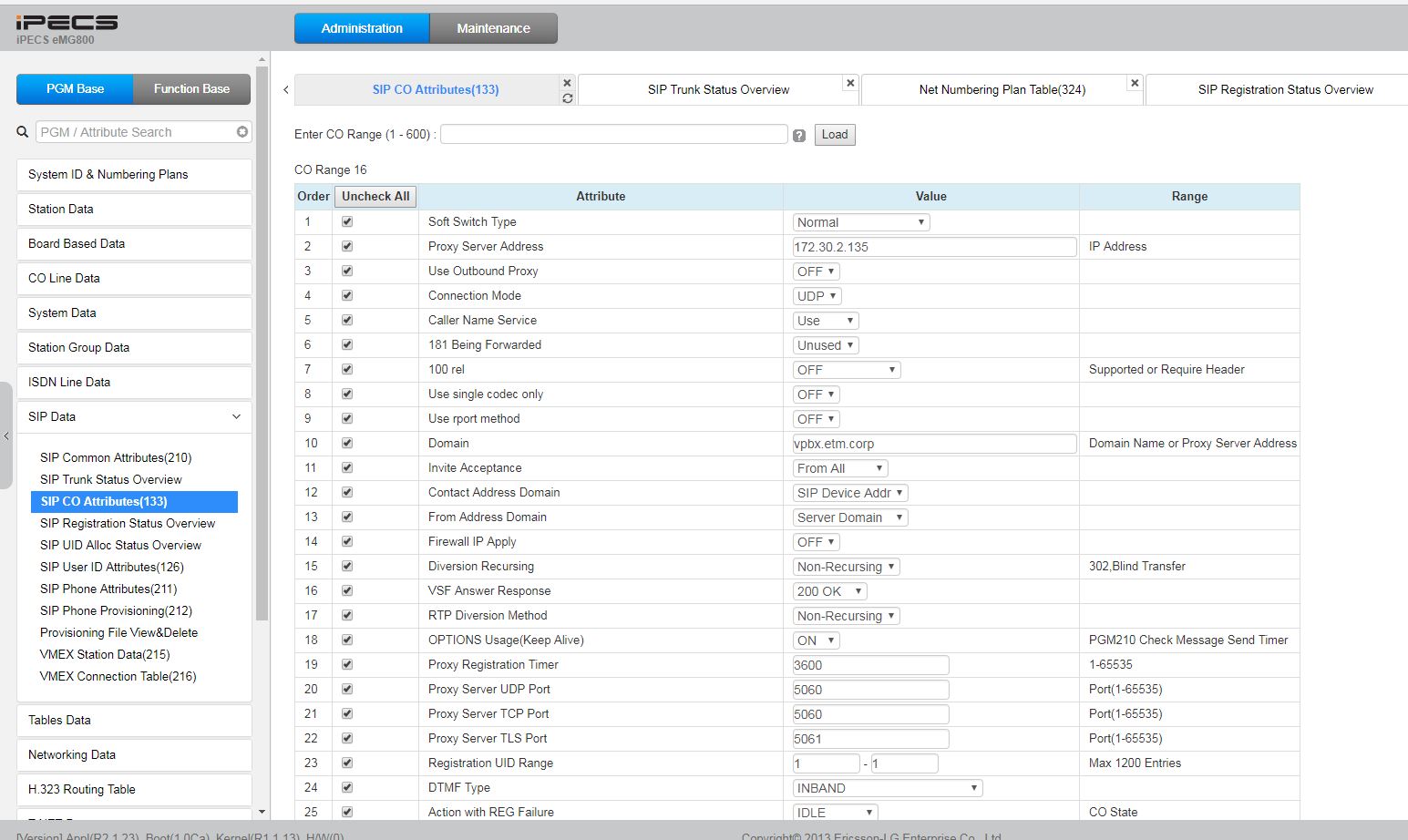
Task: Toggle the Domain attribute checkbox
Action: [x=347, y=443]
